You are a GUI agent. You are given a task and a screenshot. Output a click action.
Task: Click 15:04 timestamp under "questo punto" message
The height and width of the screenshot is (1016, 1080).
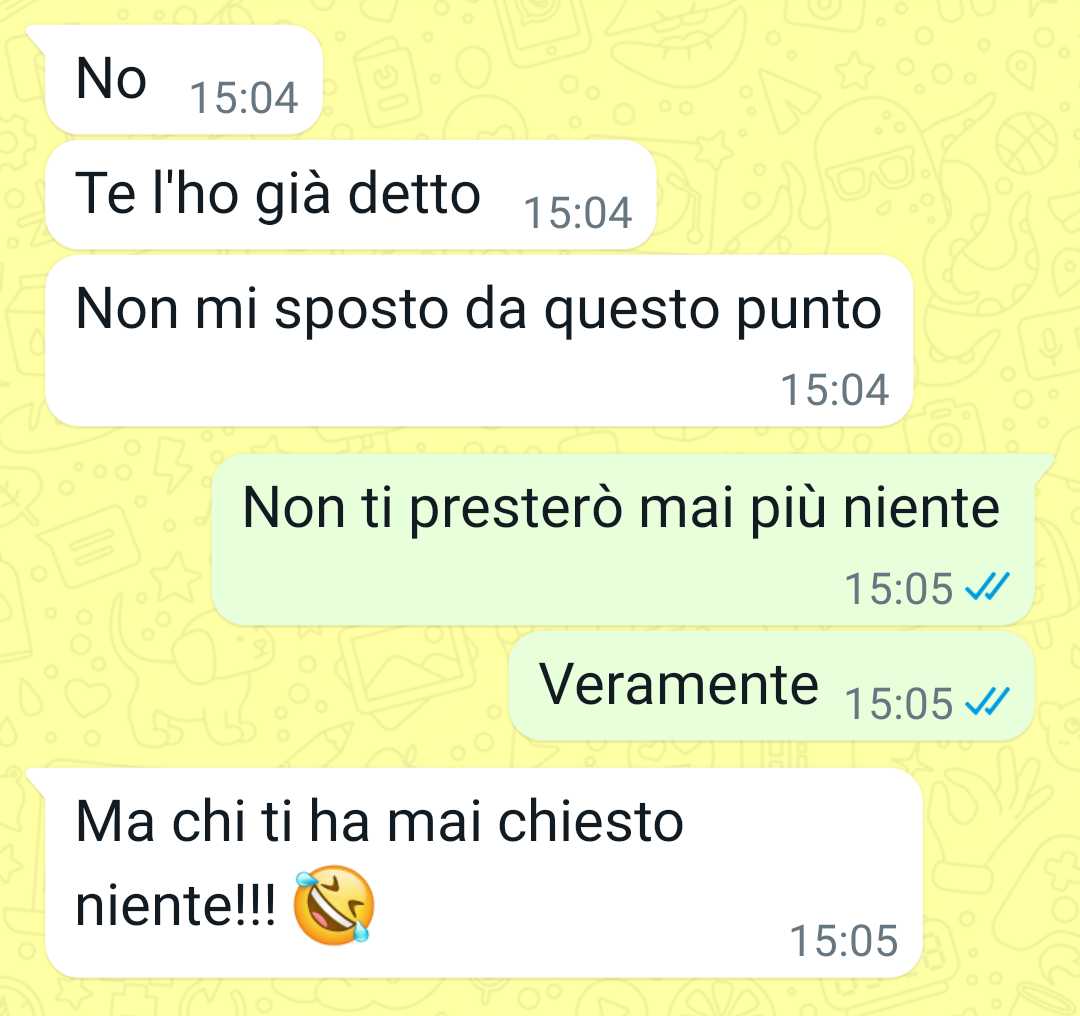[x=834, y=390]
